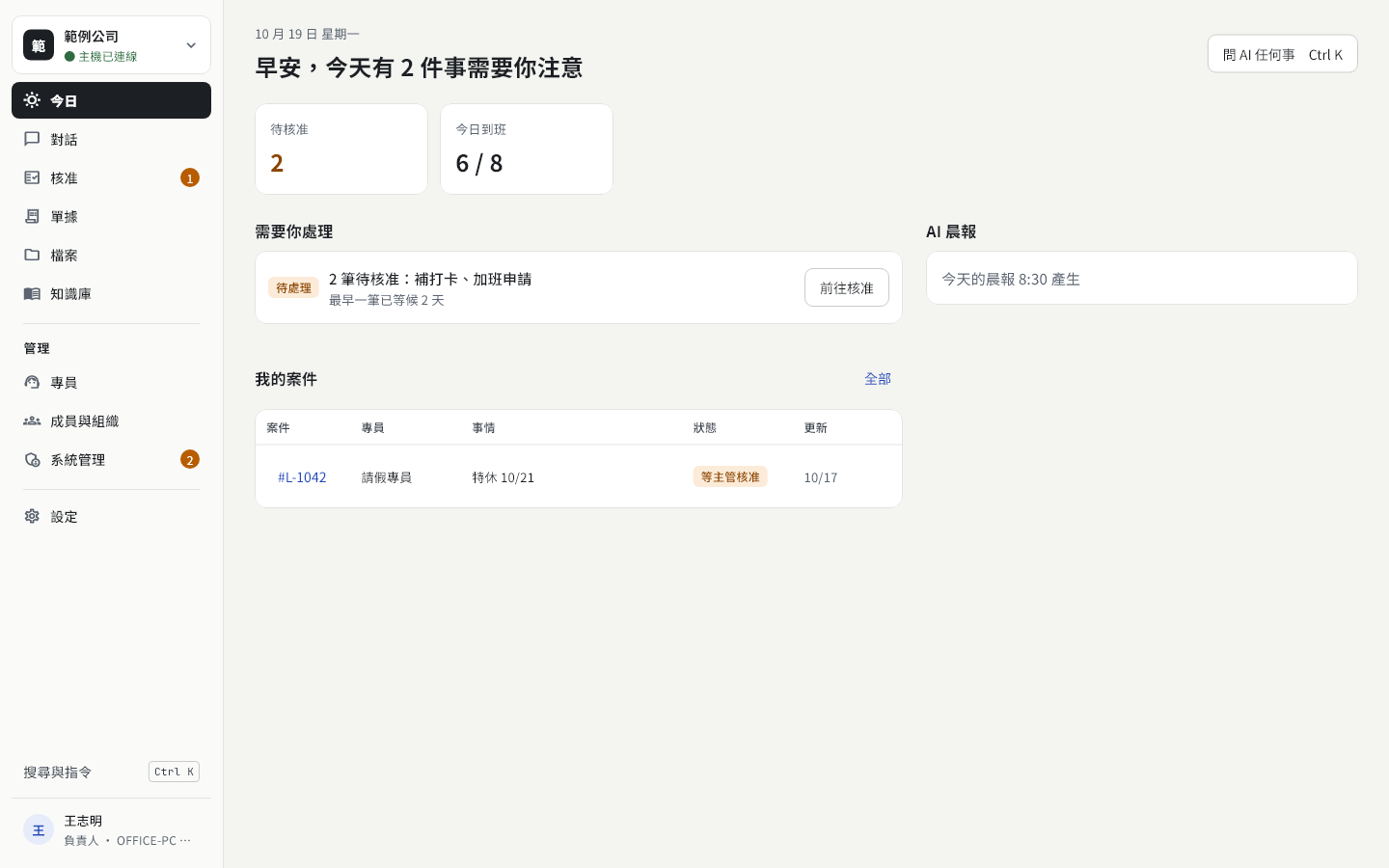Screen dimensions: 1389x868
Task: Click the 特休 10/21 cell
Action: 503,477
